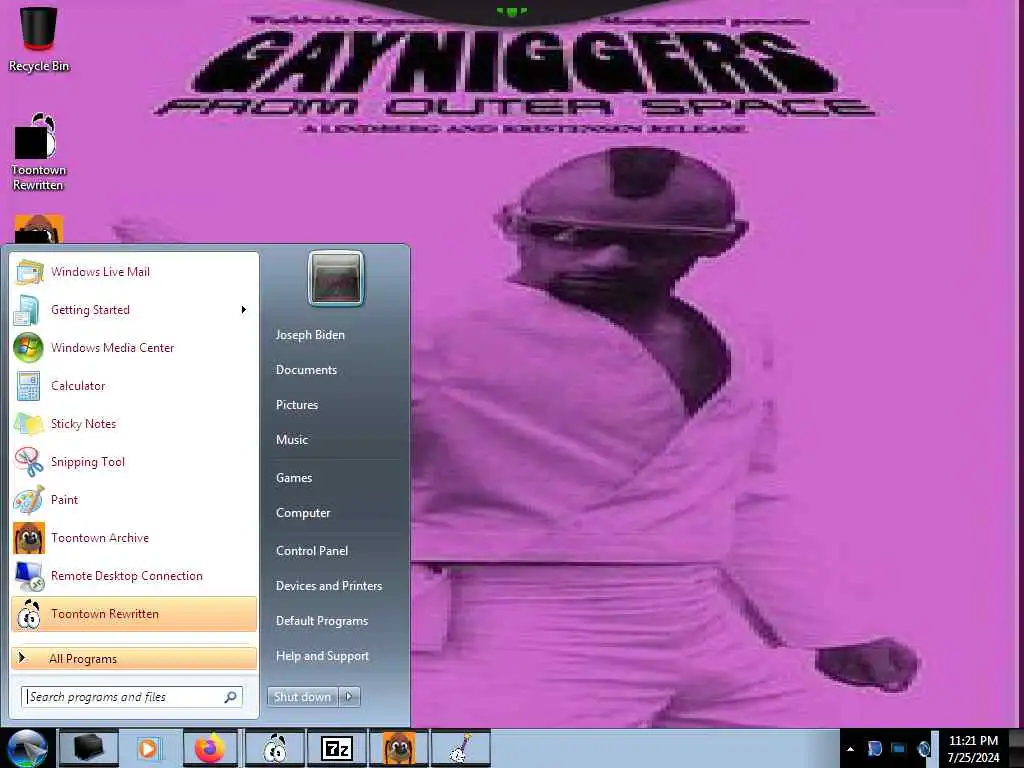
Task: Click the wand and clock taskbar icon
Action: [x=460, y=748]
